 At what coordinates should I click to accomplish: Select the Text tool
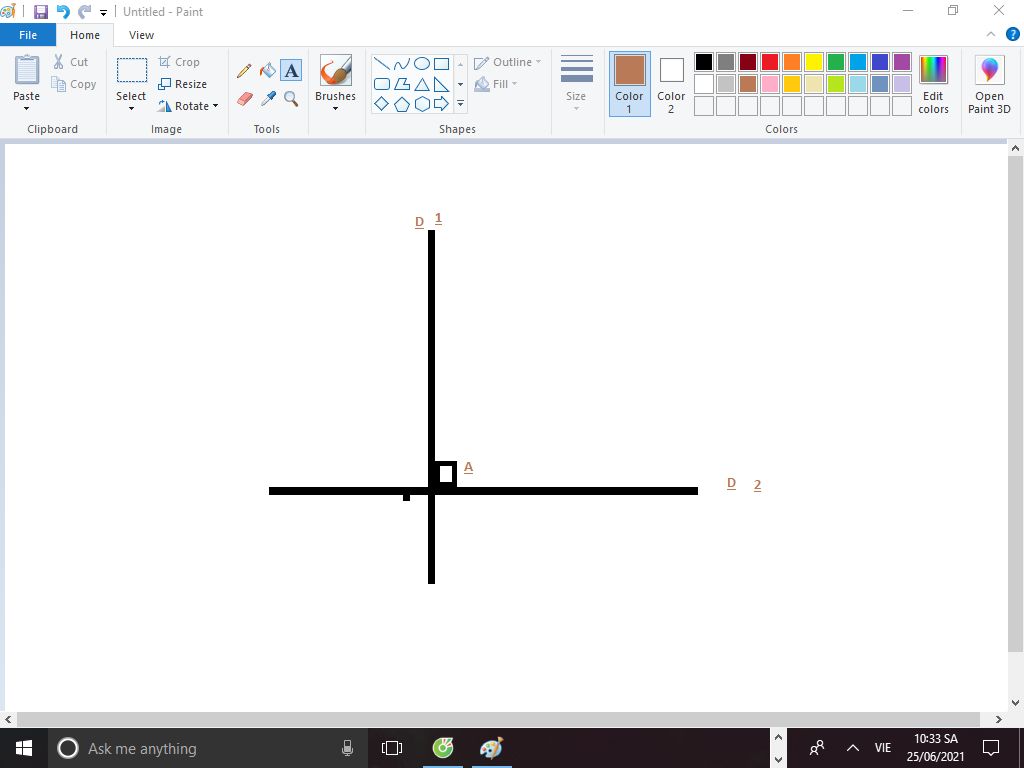tap(291, 71)
